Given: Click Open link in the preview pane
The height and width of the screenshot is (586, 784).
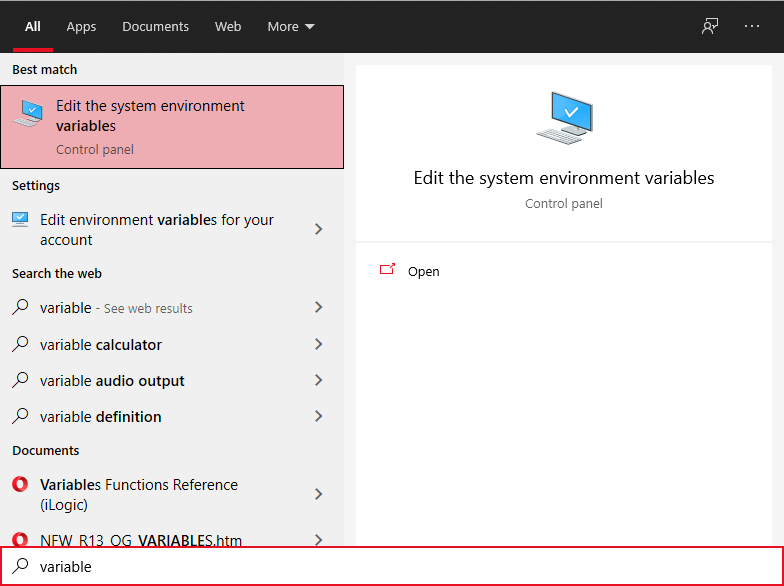Looking at the screenshot, I should (x=423, y=271).
